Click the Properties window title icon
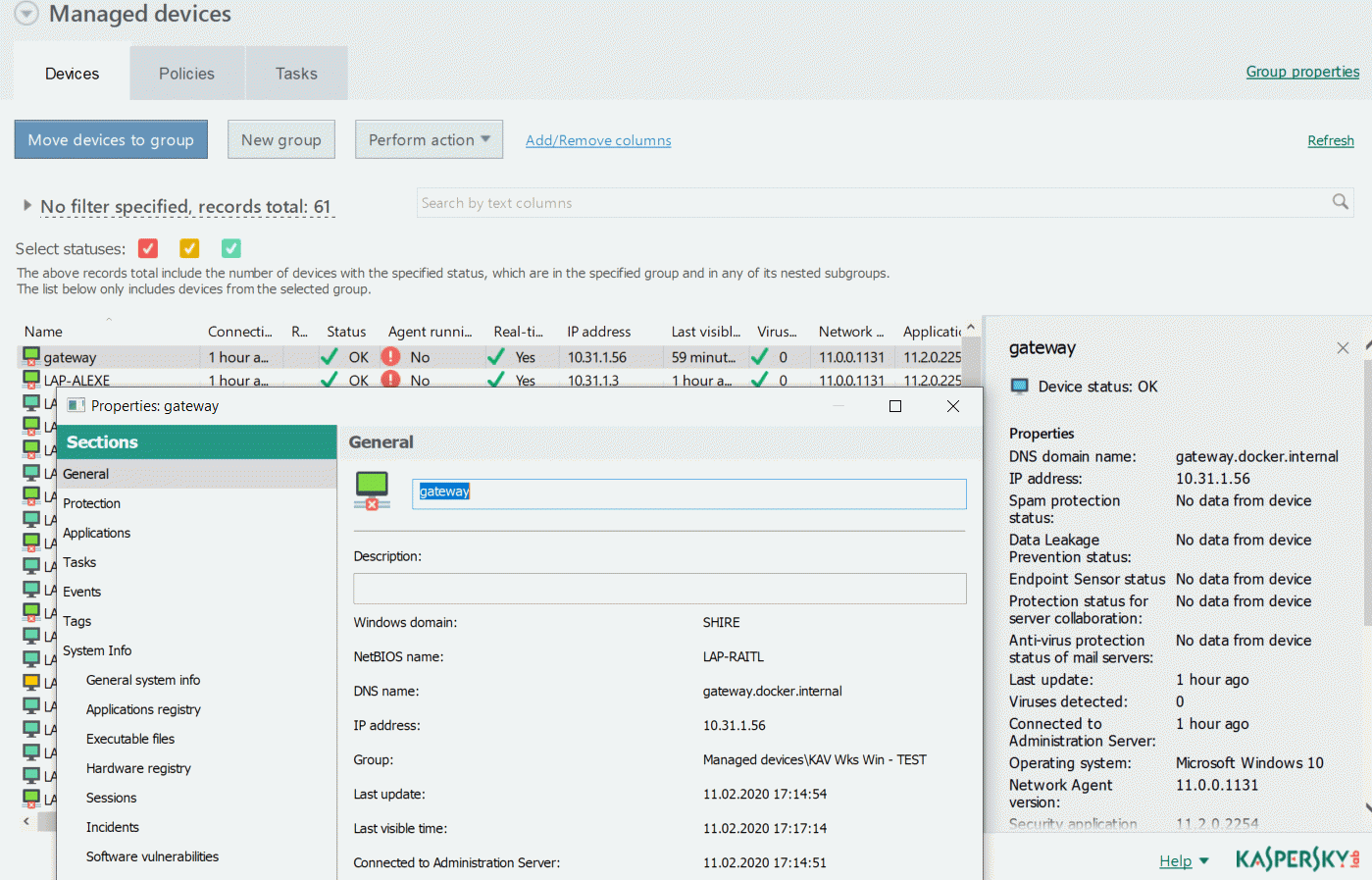The height and width of the screenshot is (880, 1372). (76, 405)
